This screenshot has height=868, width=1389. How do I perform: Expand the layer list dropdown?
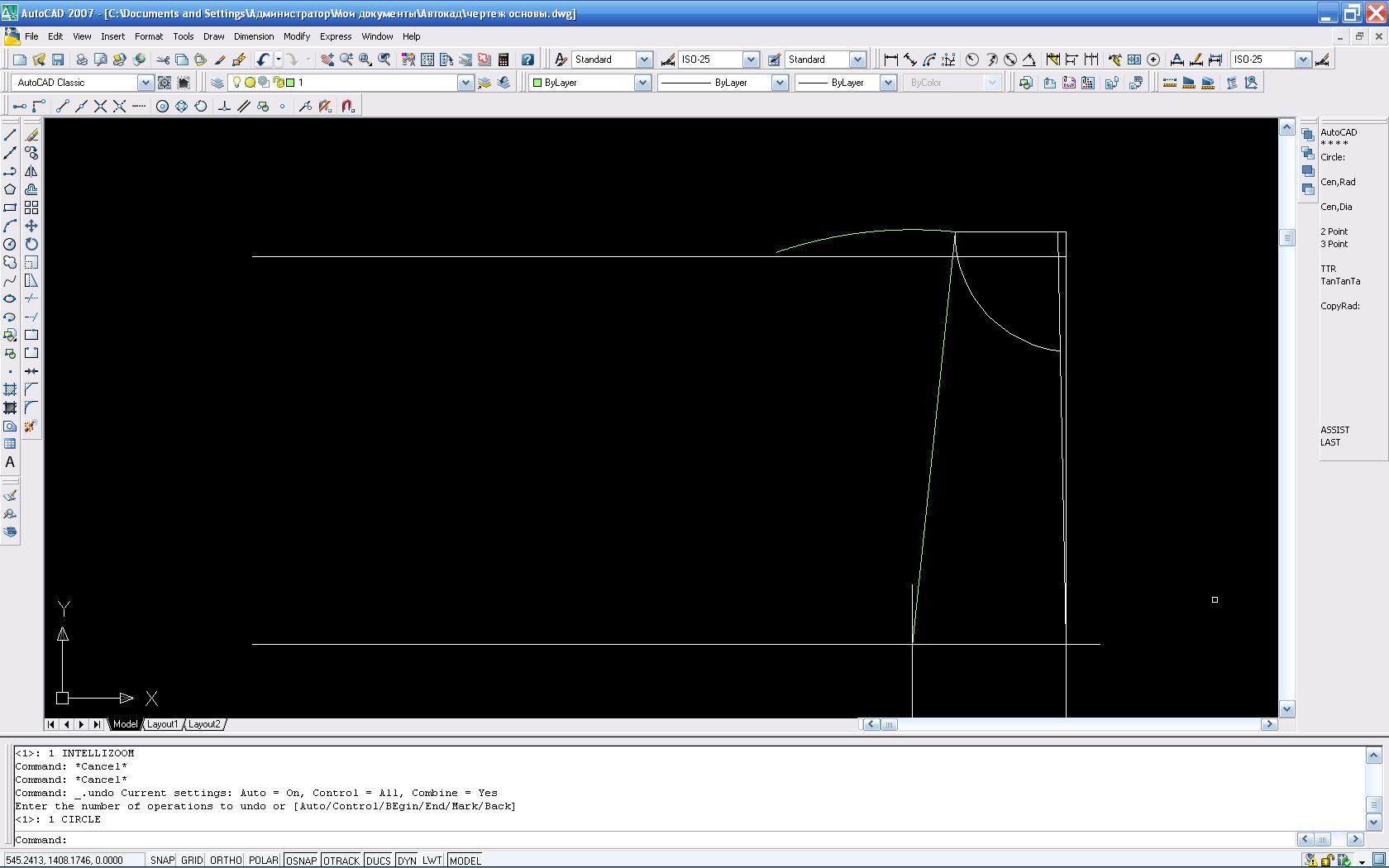(x=465, y=83)
